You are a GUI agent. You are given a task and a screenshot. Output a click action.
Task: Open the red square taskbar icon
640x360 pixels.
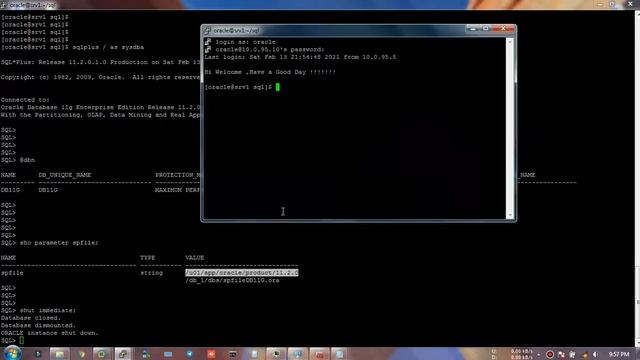[x=211, y=354]
